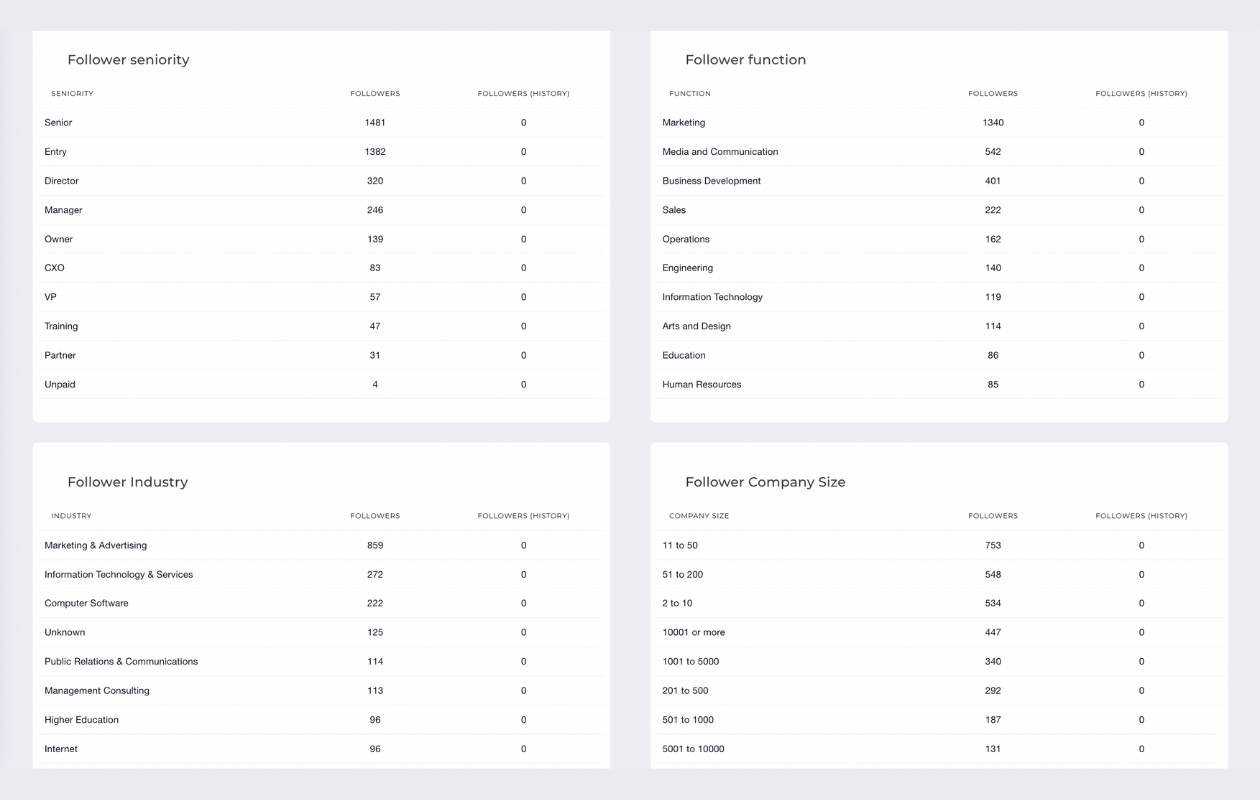Image resolution: width=1260 pixels, height=800 pixels.
Task: Click the Follower Company Size heading
Action: coord(765,482)
